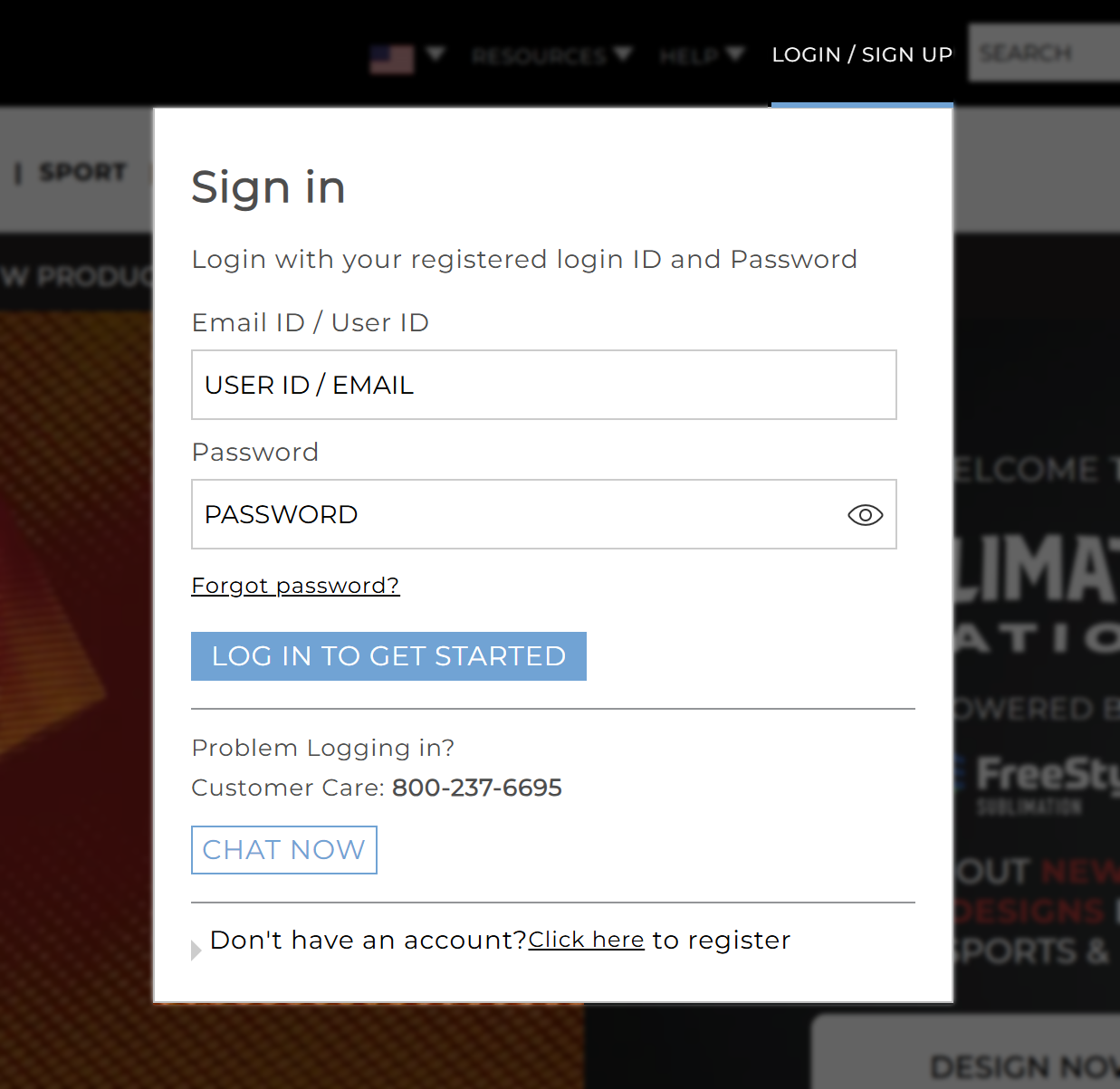This screenshot has width=1120, height=1089.
Task: Click the US flag country icon
Action: (x=391, y=58)
